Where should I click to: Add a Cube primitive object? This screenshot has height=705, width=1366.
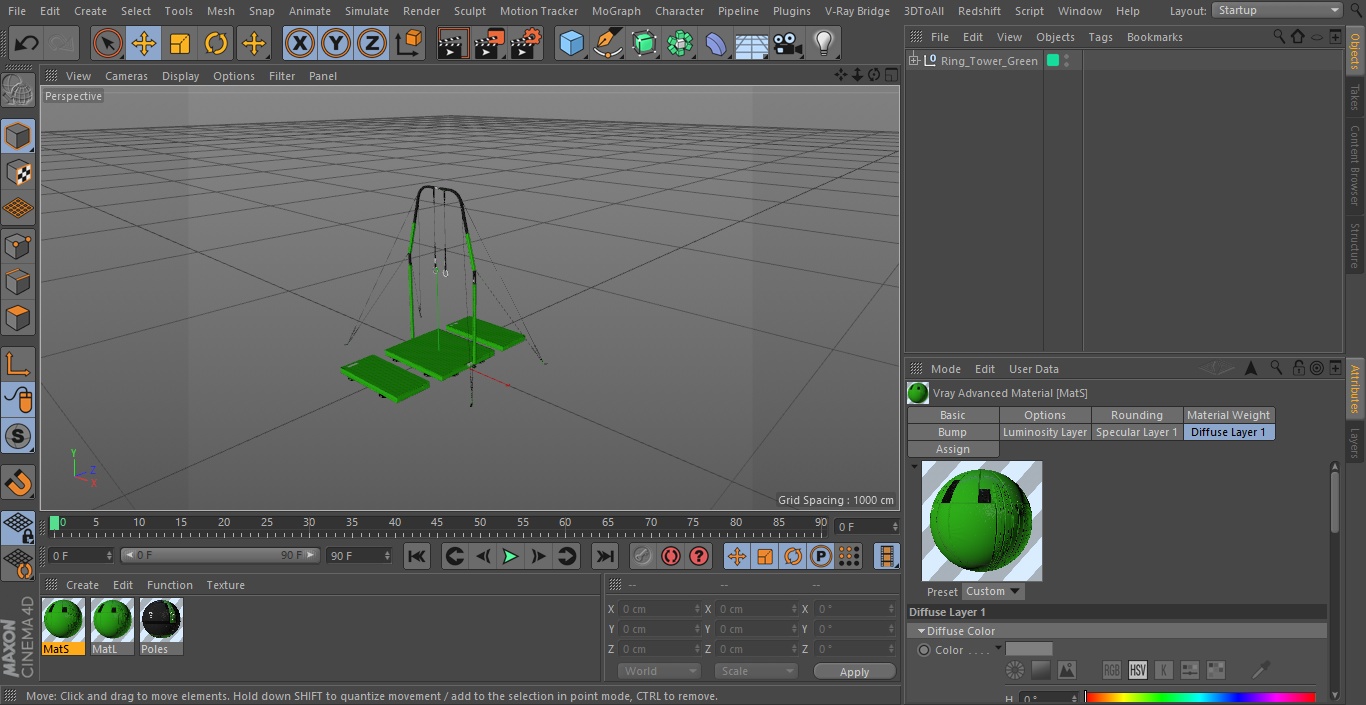(571, 44)
